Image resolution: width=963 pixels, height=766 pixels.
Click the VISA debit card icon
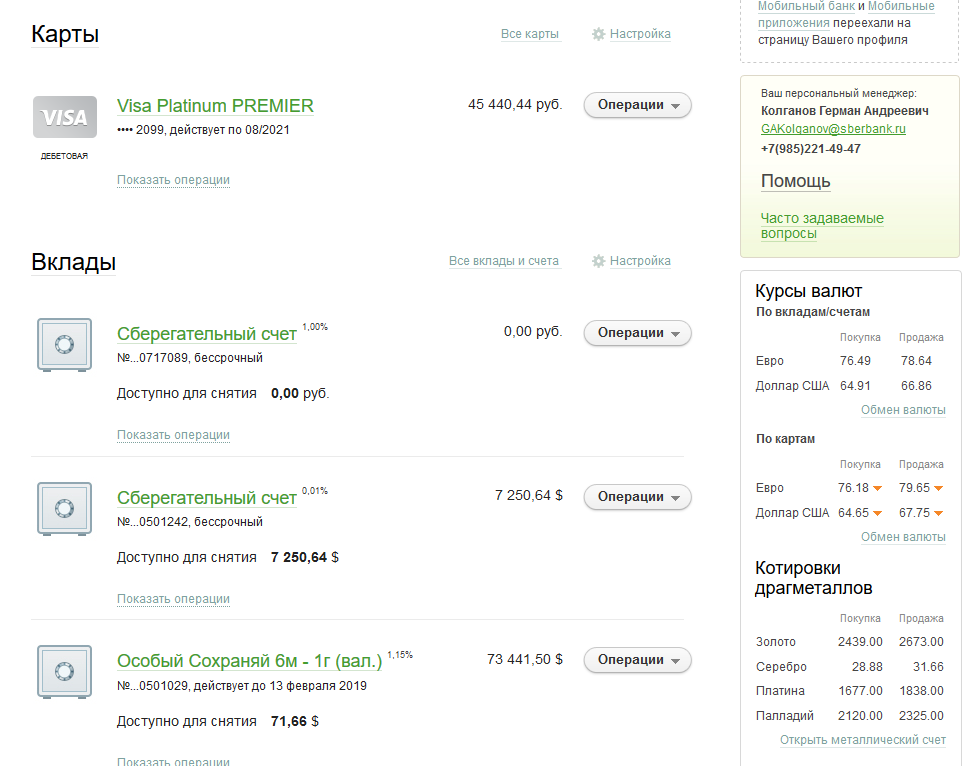tap(64, 117)
